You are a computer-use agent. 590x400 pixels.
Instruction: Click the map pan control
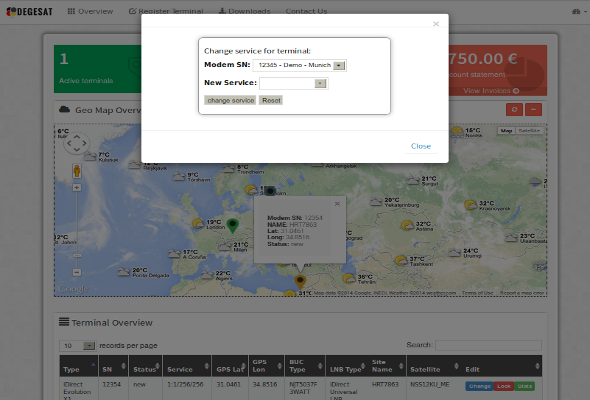(x=76, y=143)
